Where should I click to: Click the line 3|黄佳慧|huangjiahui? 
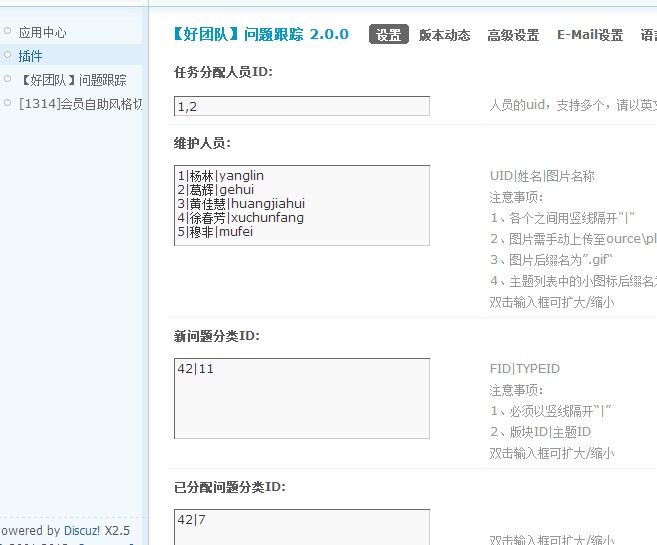(241, 204)
